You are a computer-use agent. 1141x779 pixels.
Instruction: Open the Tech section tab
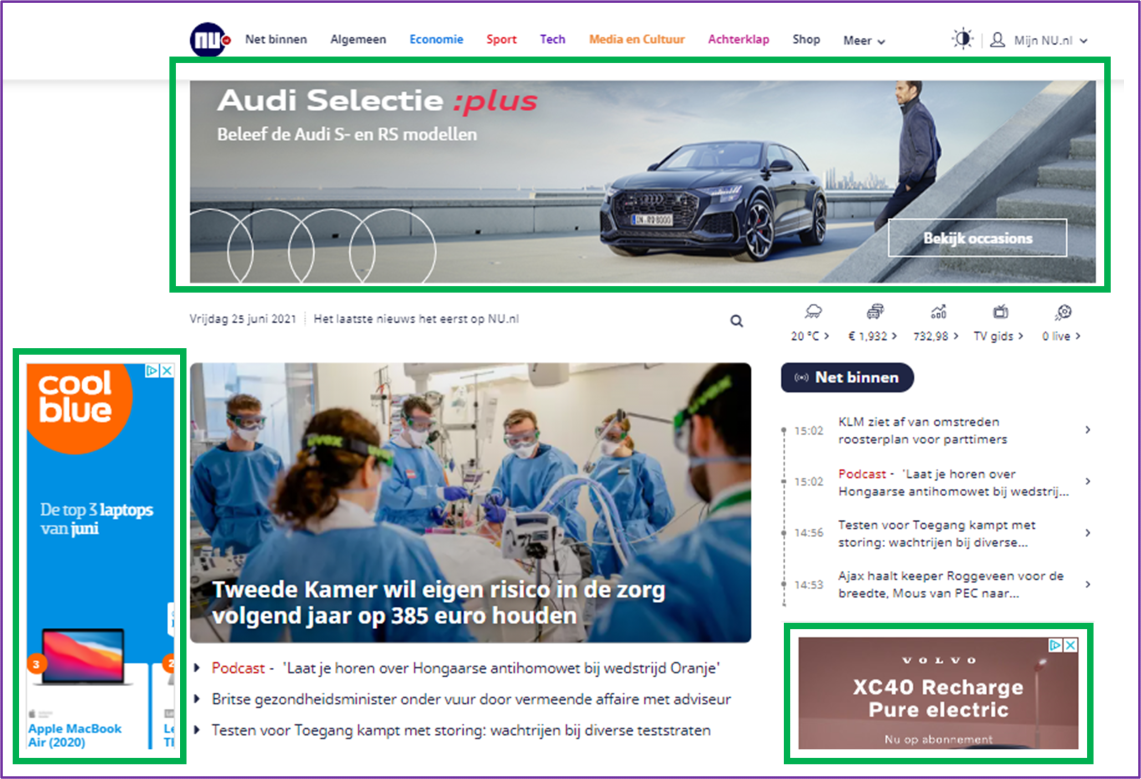[553, 40]
